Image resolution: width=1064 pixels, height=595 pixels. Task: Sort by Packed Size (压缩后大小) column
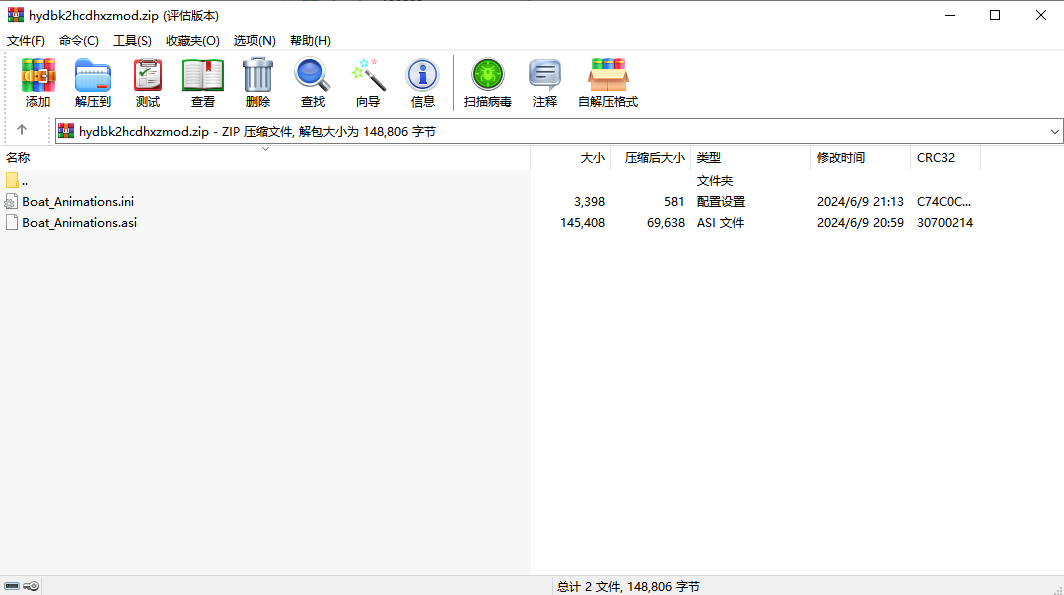pyautogui.click(x=651, y=157)
